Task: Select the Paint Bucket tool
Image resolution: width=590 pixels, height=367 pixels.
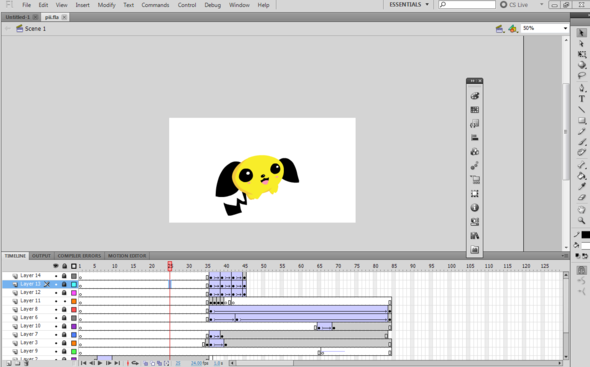Action: (x=581, y=176)
